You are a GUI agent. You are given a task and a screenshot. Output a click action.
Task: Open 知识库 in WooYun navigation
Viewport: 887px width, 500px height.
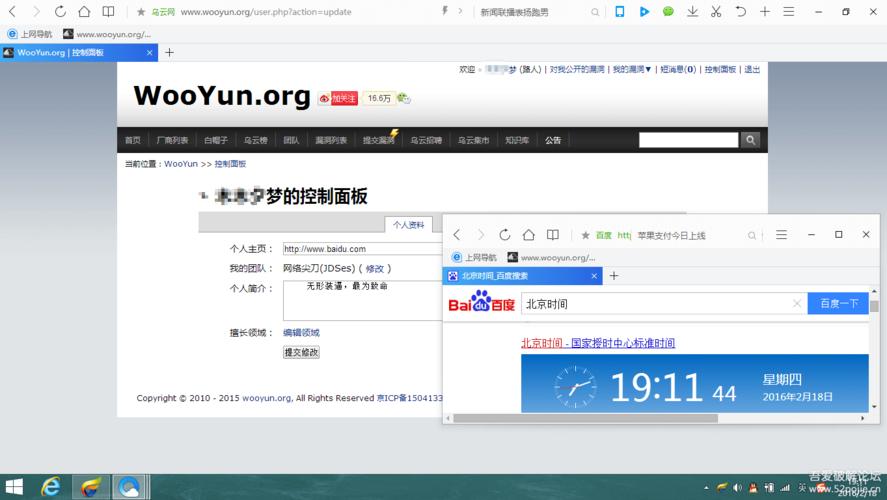click(x=517, y=140)
